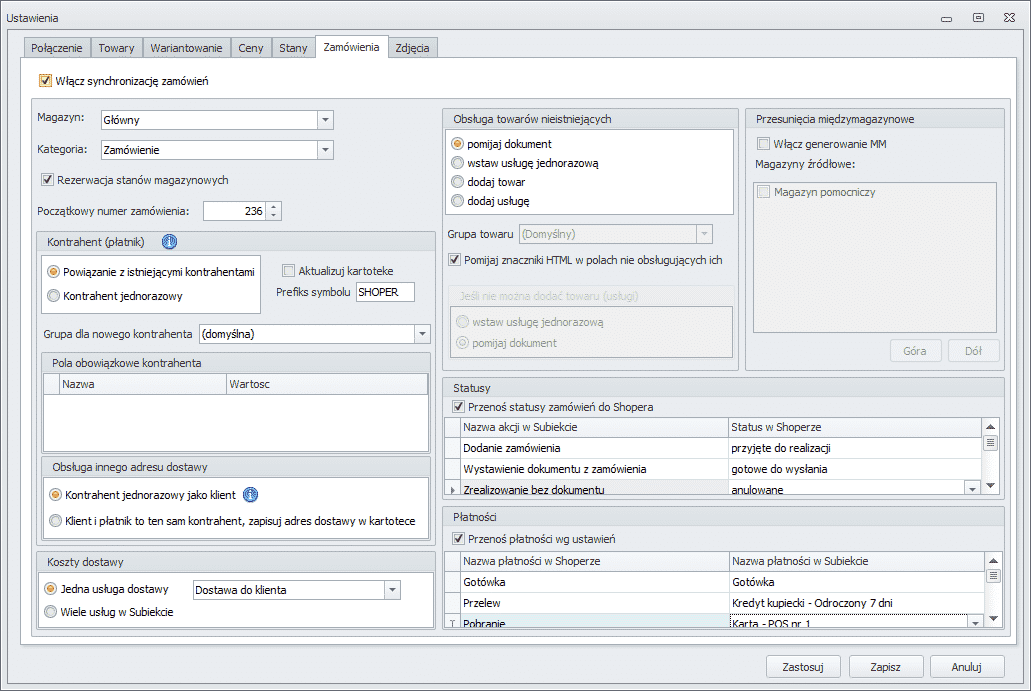Image resolution: width=1031 pixels, height=691 pixels.
Task: Open the Magazyn dropdown
Action: [x=325, y=120]
